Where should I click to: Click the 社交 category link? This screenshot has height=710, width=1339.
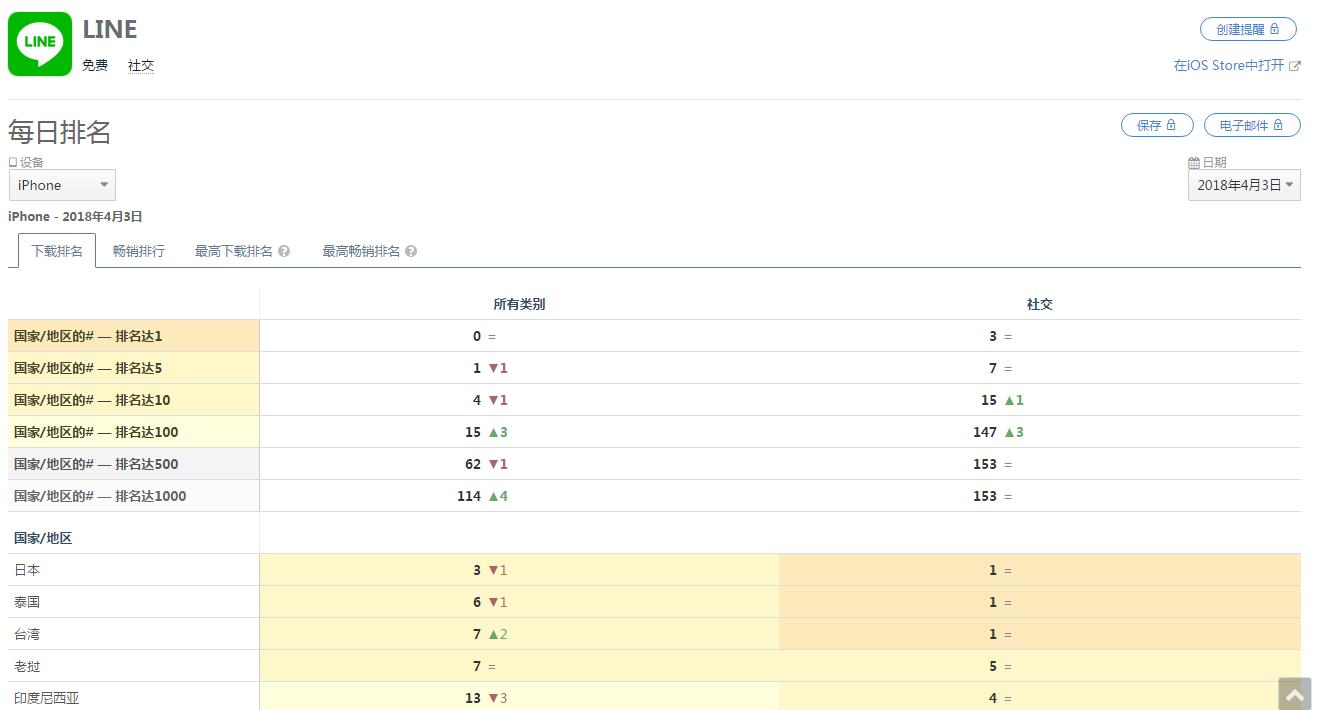pyautogui.click(x=141, y=66)
